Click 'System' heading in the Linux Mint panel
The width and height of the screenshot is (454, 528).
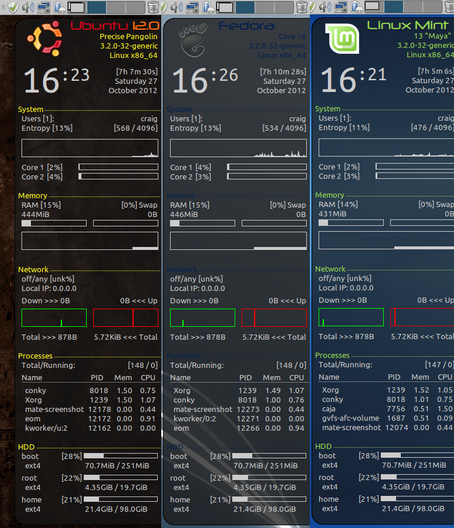[x=327, y=109]
